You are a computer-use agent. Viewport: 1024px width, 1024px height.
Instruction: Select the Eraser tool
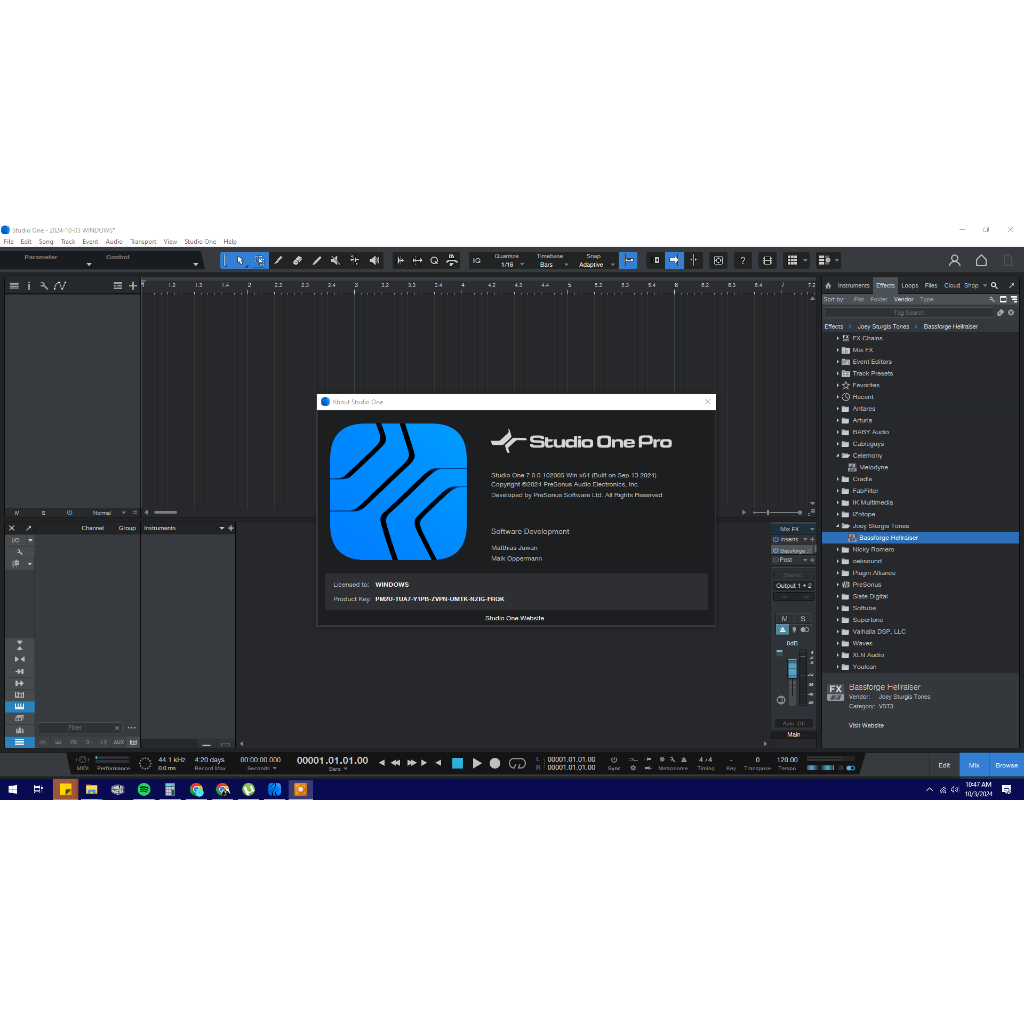(297, 260)
